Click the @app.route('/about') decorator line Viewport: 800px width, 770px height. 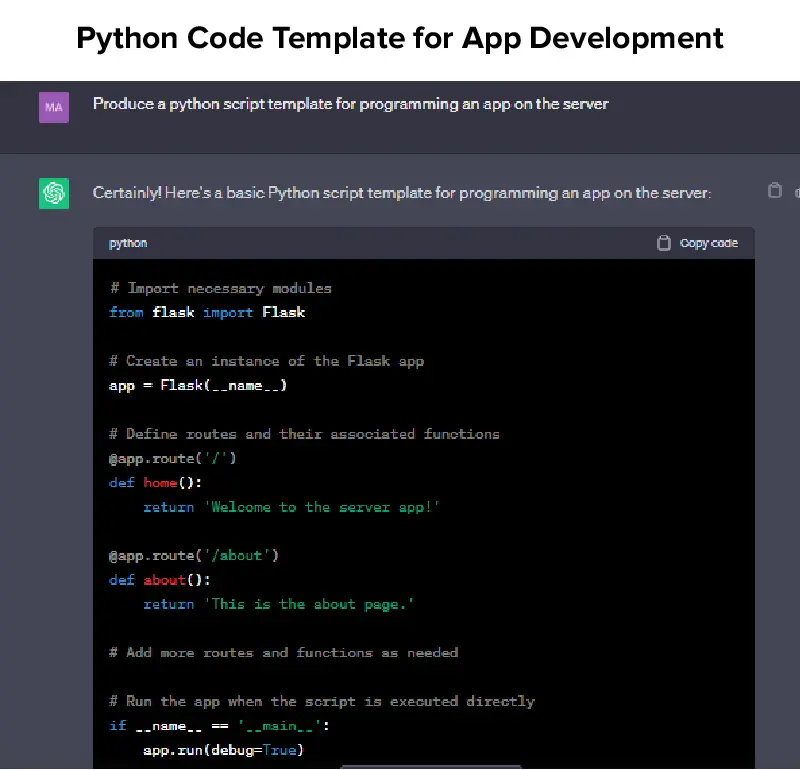point(194,555)
